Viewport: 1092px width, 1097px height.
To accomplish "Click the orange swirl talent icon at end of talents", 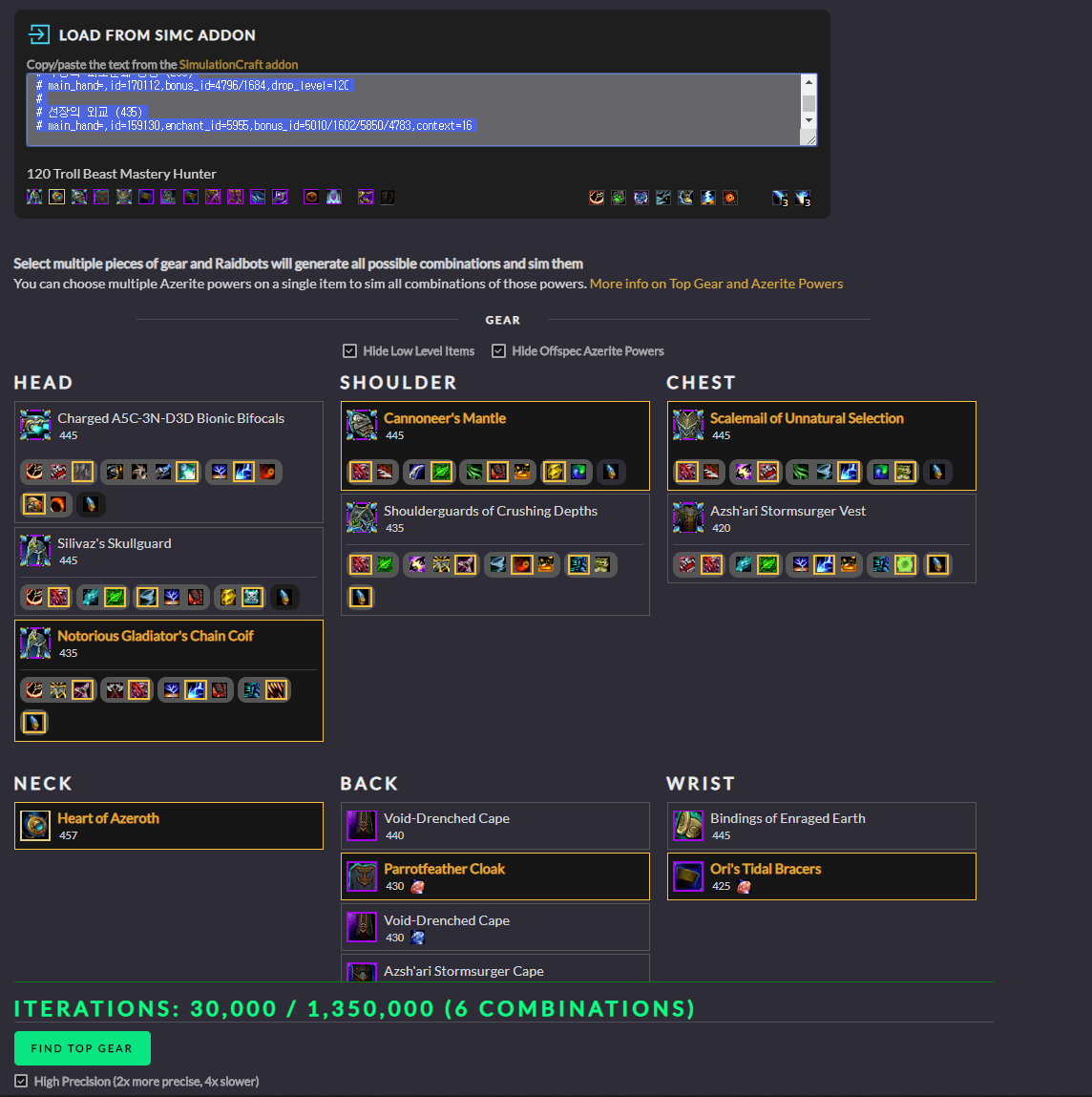I will 730,198.
